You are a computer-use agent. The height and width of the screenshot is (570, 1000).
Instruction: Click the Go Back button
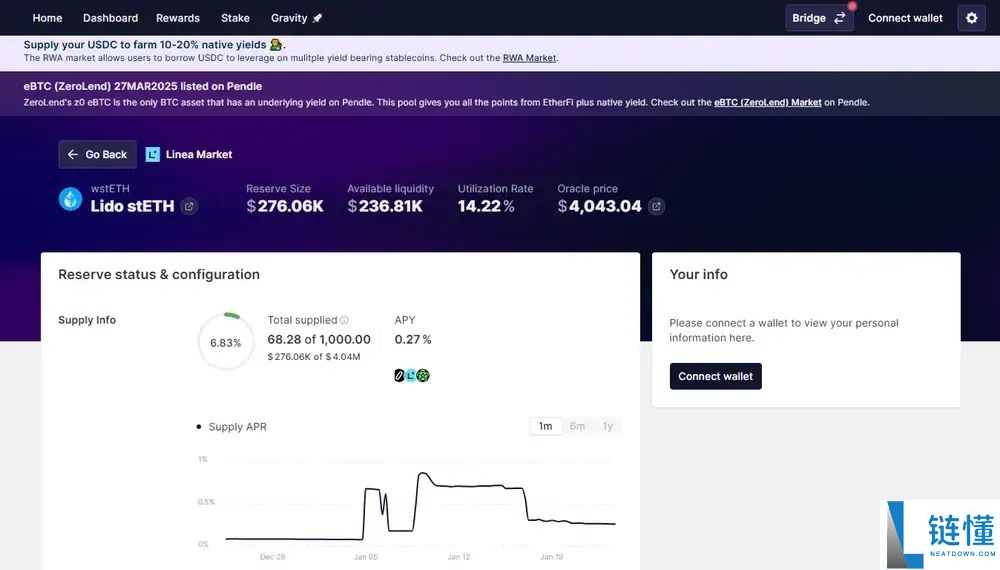(97, 155)
